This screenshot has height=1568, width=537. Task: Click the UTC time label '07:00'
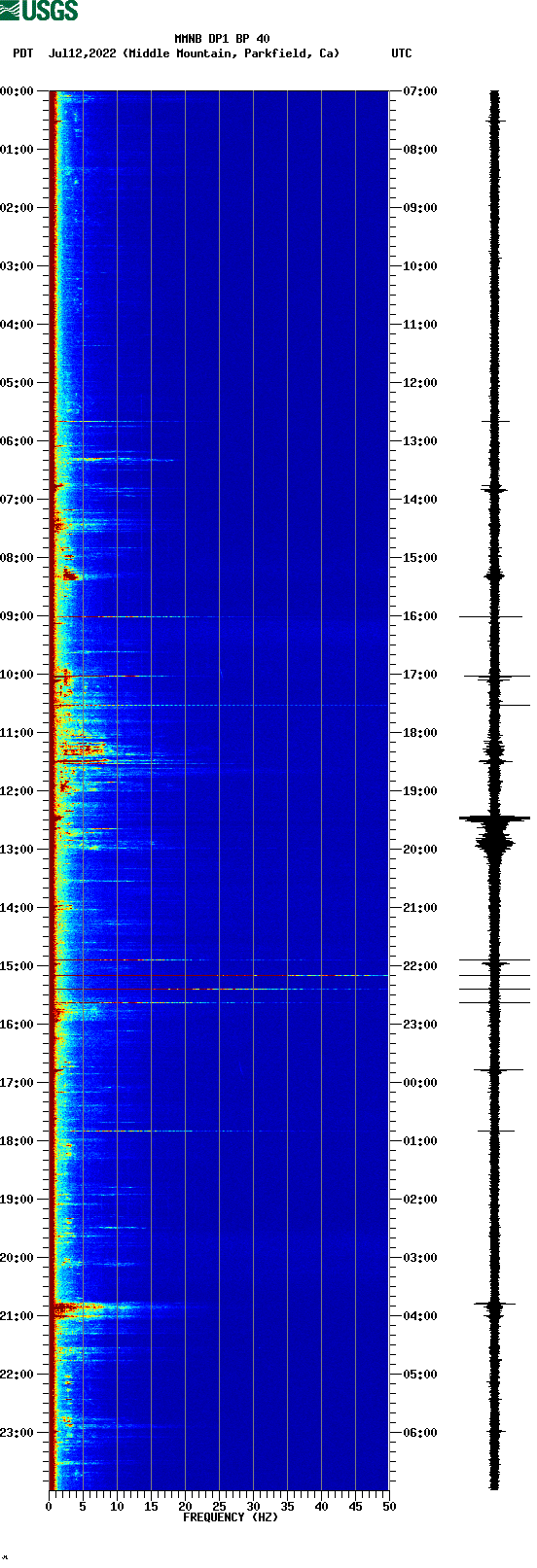coord(420,91)
